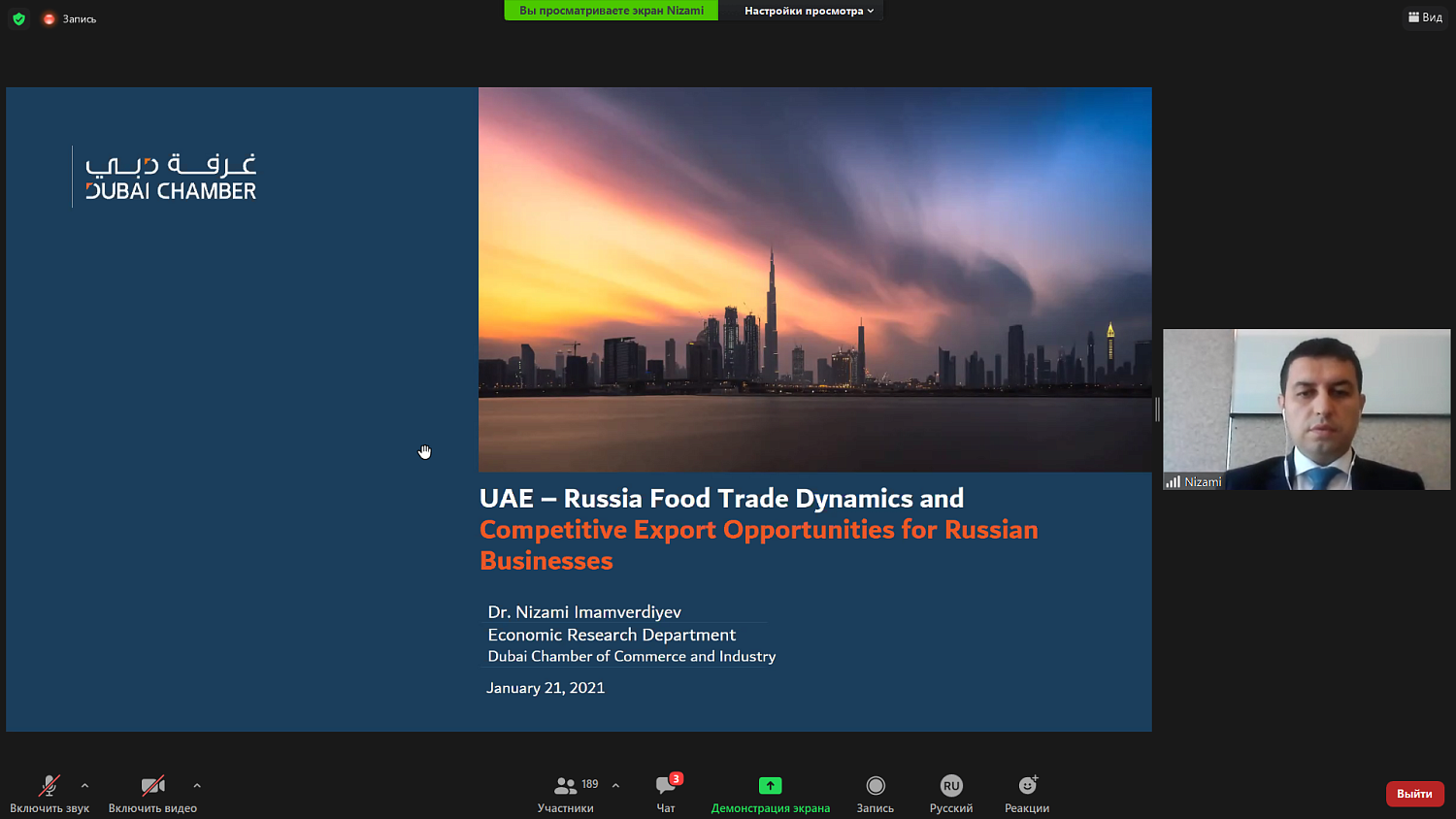The image size is (1456, 819).
Task: Click the chat unread badge showing 3
Action: click(677, 778)
